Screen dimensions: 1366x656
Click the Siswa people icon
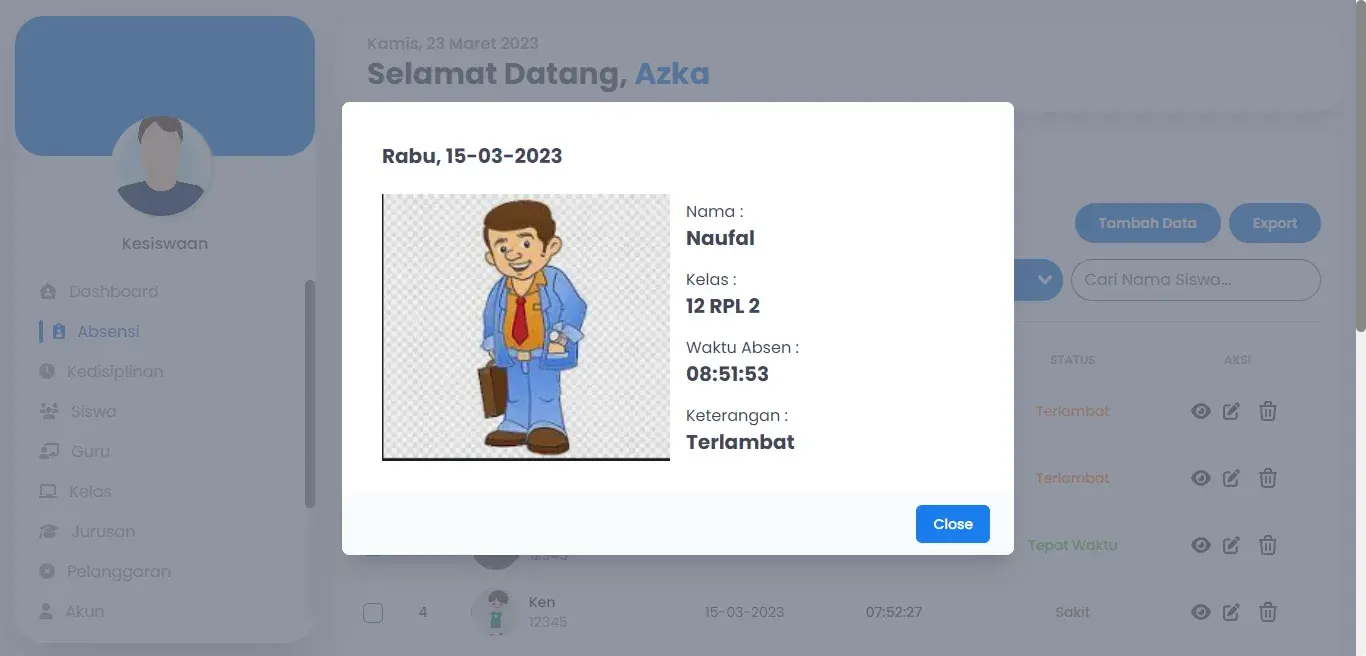[48, 412]
